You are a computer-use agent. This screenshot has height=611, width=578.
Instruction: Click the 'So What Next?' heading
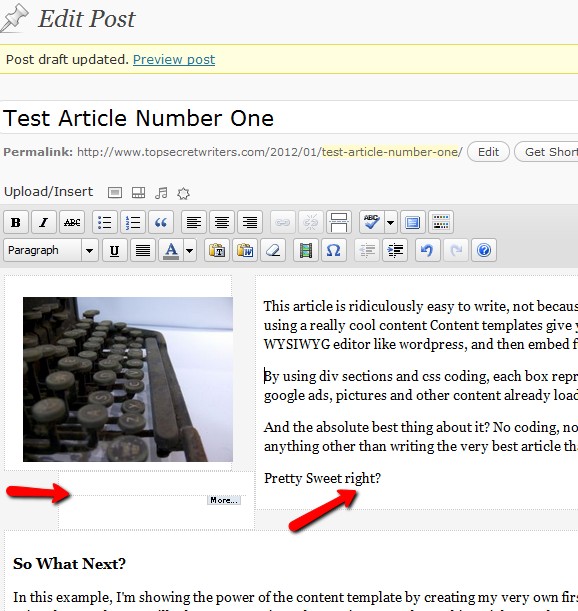click(x=69, y=563)
